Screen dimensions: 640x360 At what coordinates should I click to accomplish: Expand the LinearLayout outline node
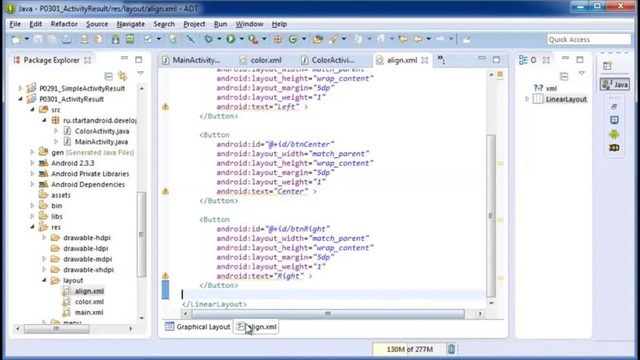[527, 99]
